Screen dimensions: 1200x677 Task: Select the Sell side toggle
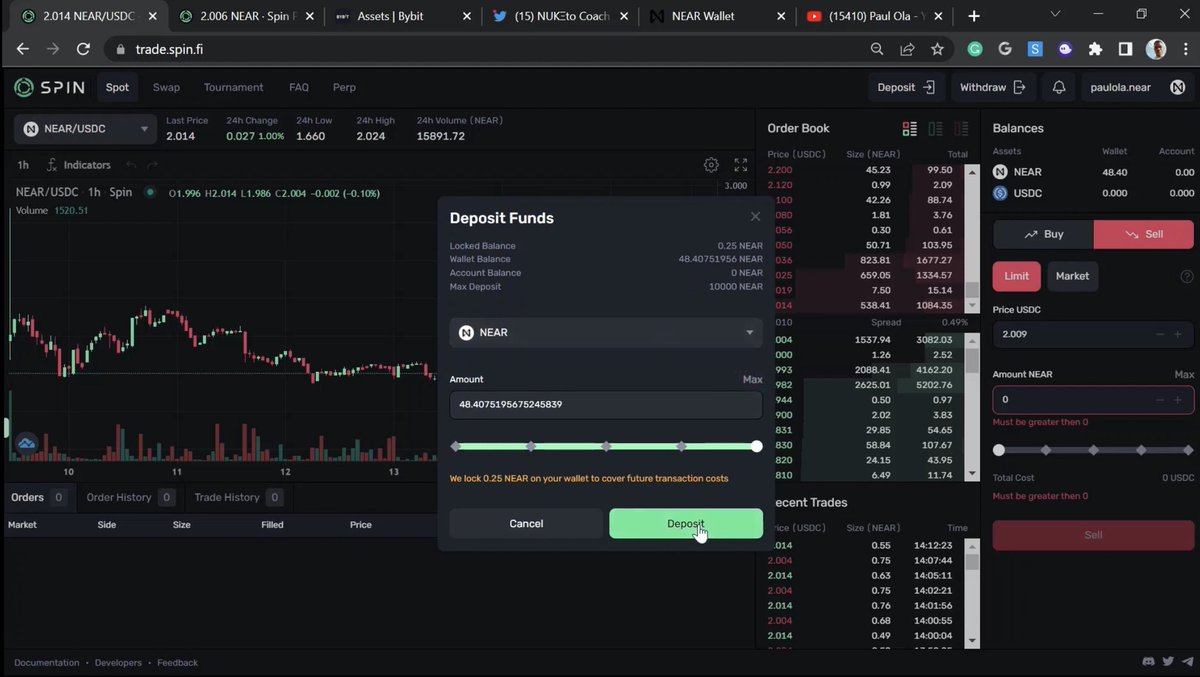click(1144, 234)
